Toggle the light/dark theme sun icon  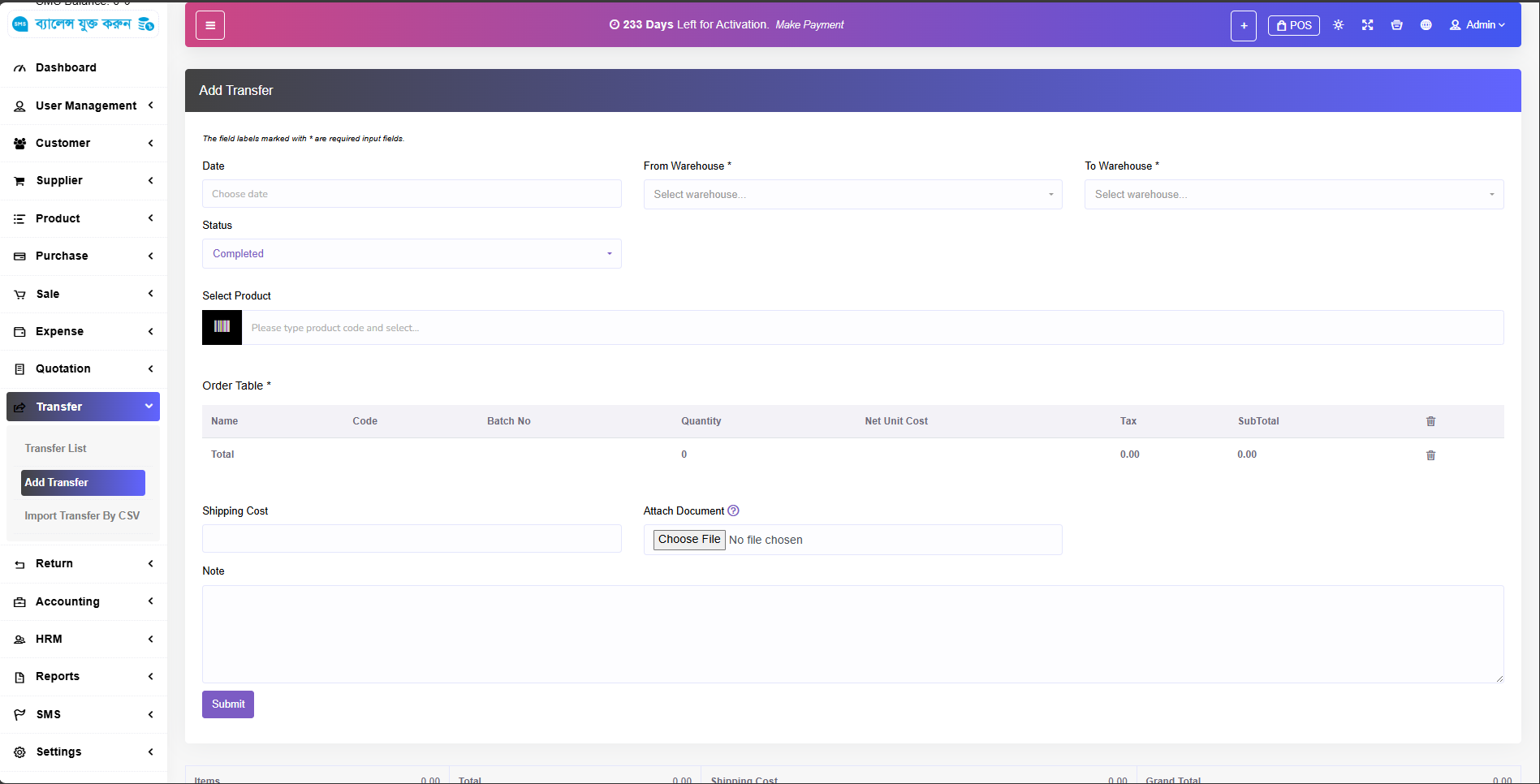(1338, 25)
